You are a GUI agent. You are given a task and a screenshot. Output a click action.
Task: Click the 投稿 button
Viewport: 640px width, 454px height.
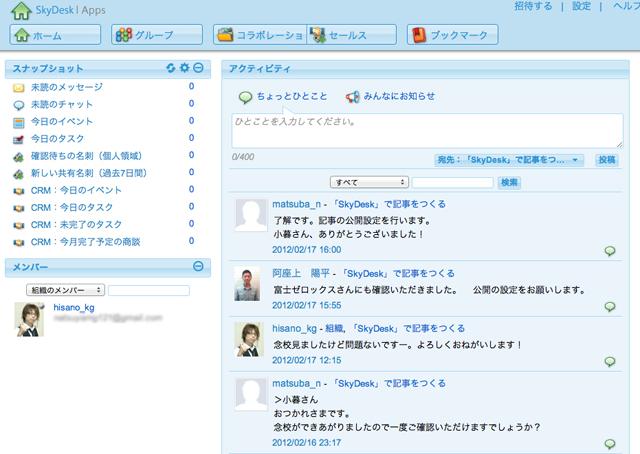[x=607, y=160]
